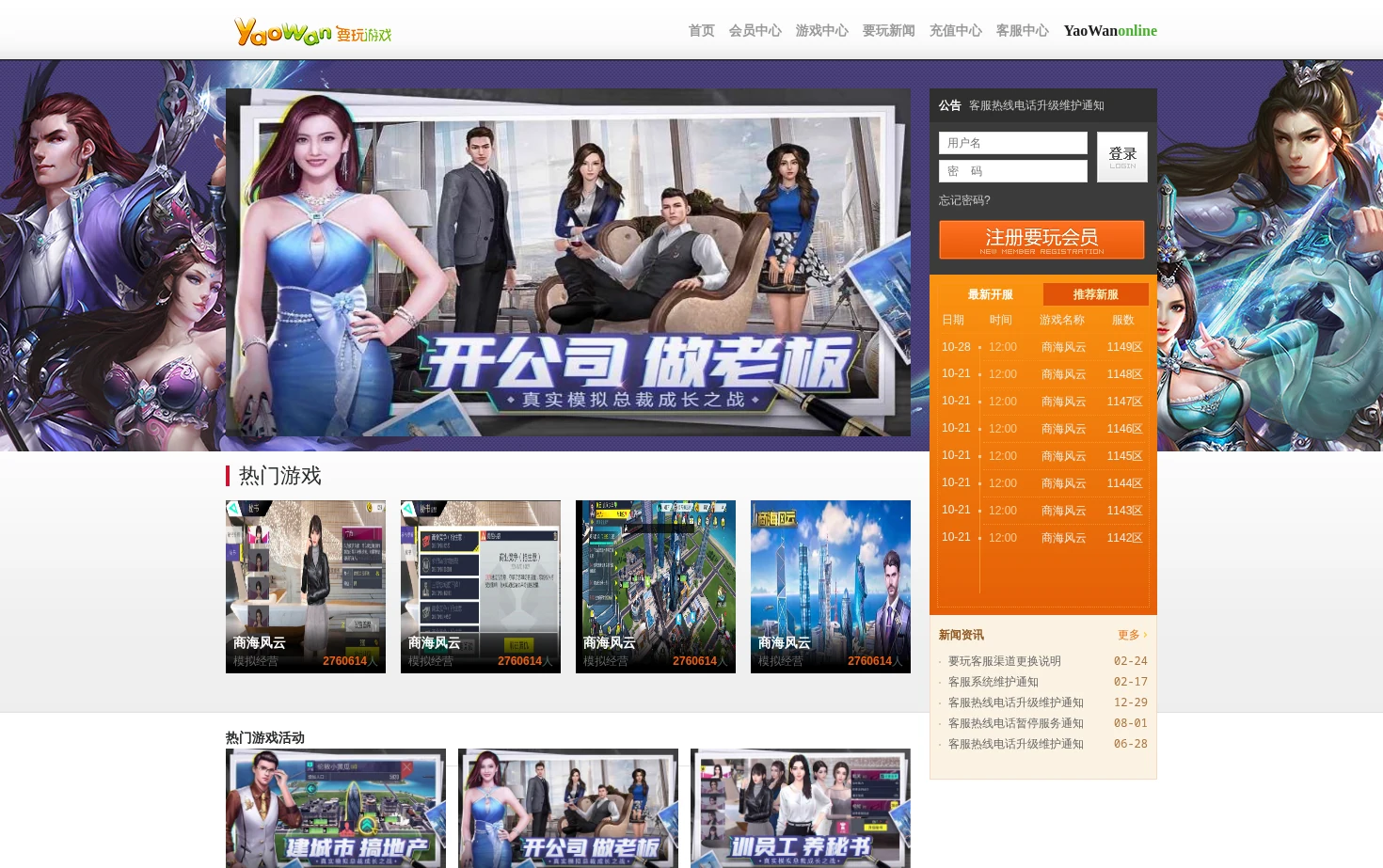Click the 注册要玩会员 registration button
Image resolution: width=1383 pixels, height=868 pixels.
tap(1041, 240)
